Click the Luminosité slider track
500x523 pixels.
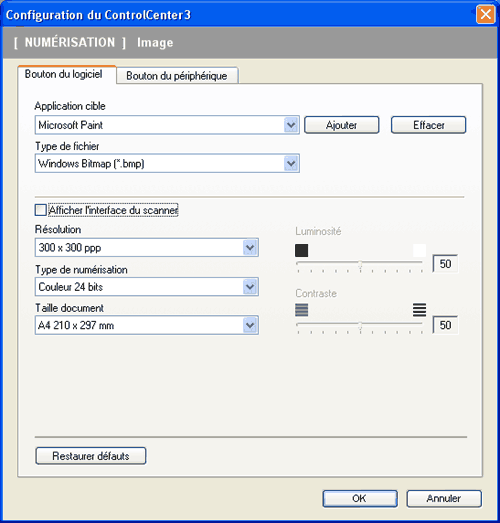tap(360, 263)
